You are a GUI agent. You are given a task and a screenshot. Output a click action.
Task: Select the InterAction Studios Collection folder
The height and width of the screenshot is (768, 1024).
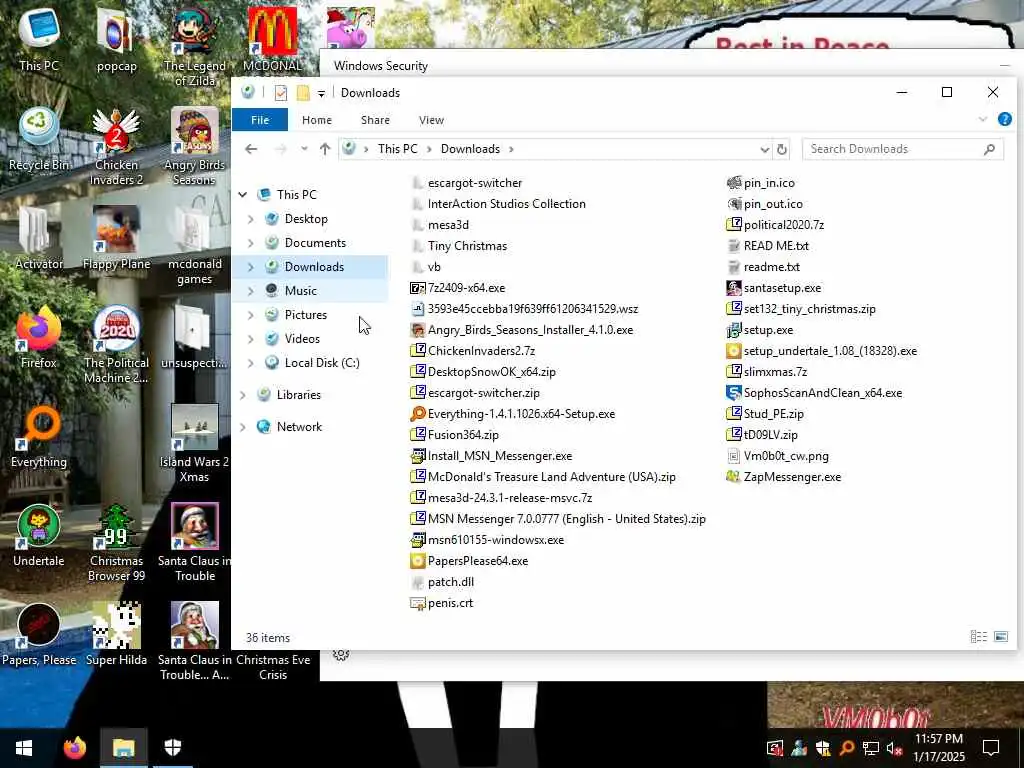[x=499, y=204]
